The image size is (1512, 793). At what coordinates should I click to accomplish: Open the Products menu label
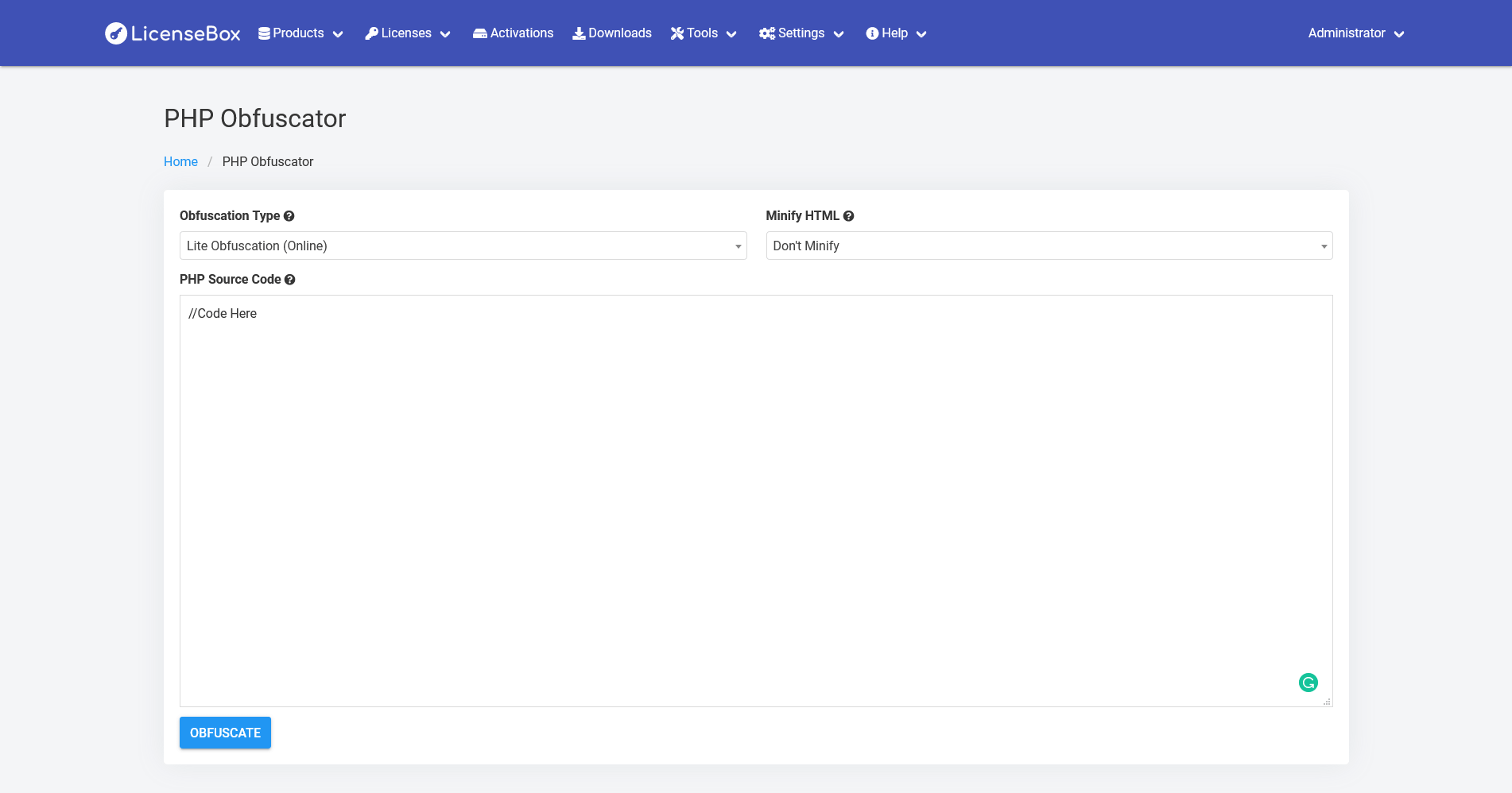click(x=298, y=33)
